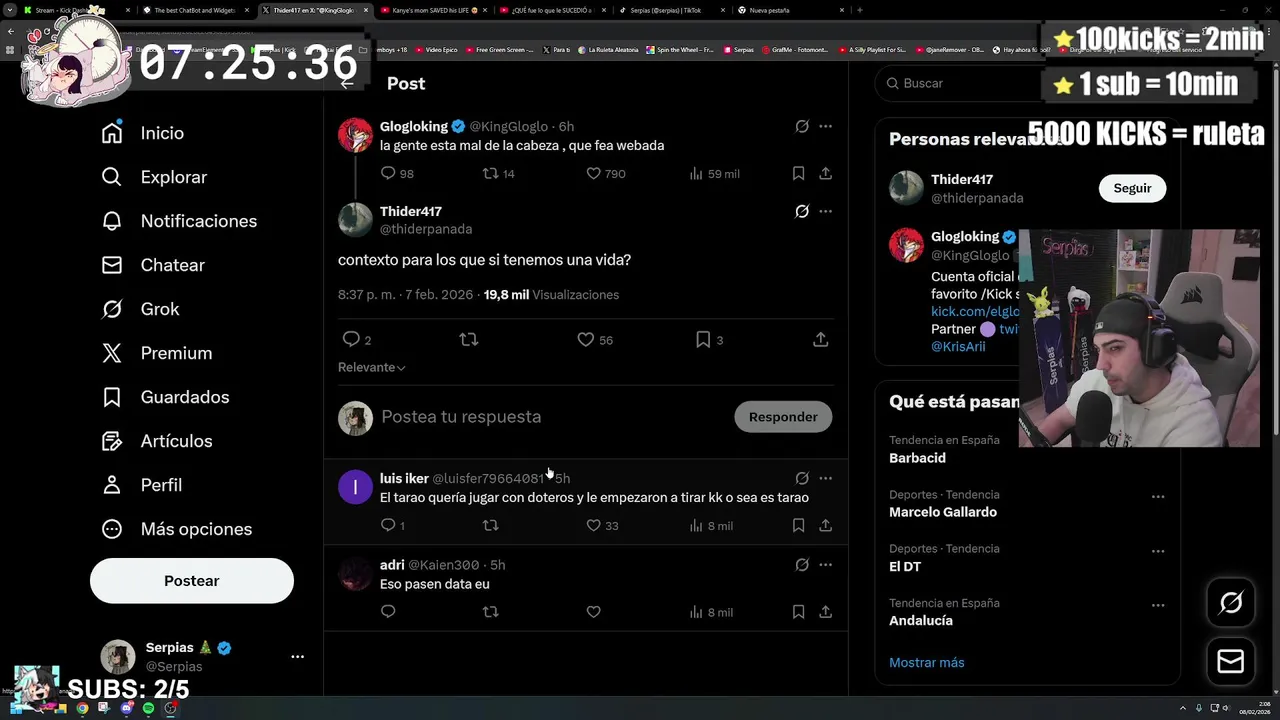
Task: Open Inicio in the sidebar
Action: click(x=143, y=133)
